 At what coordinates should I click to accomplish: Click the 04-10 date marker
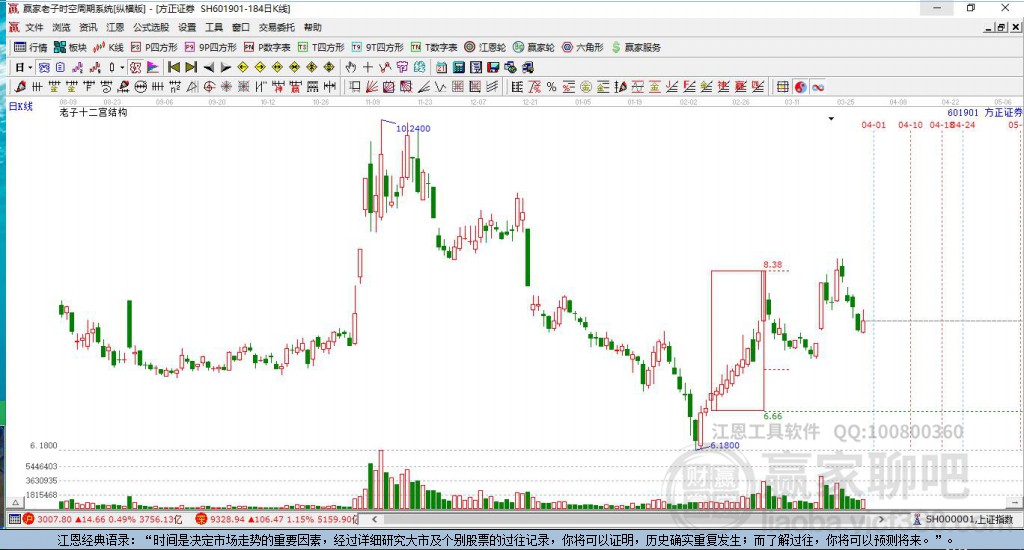pyautogui.click(x=910, y=125)
